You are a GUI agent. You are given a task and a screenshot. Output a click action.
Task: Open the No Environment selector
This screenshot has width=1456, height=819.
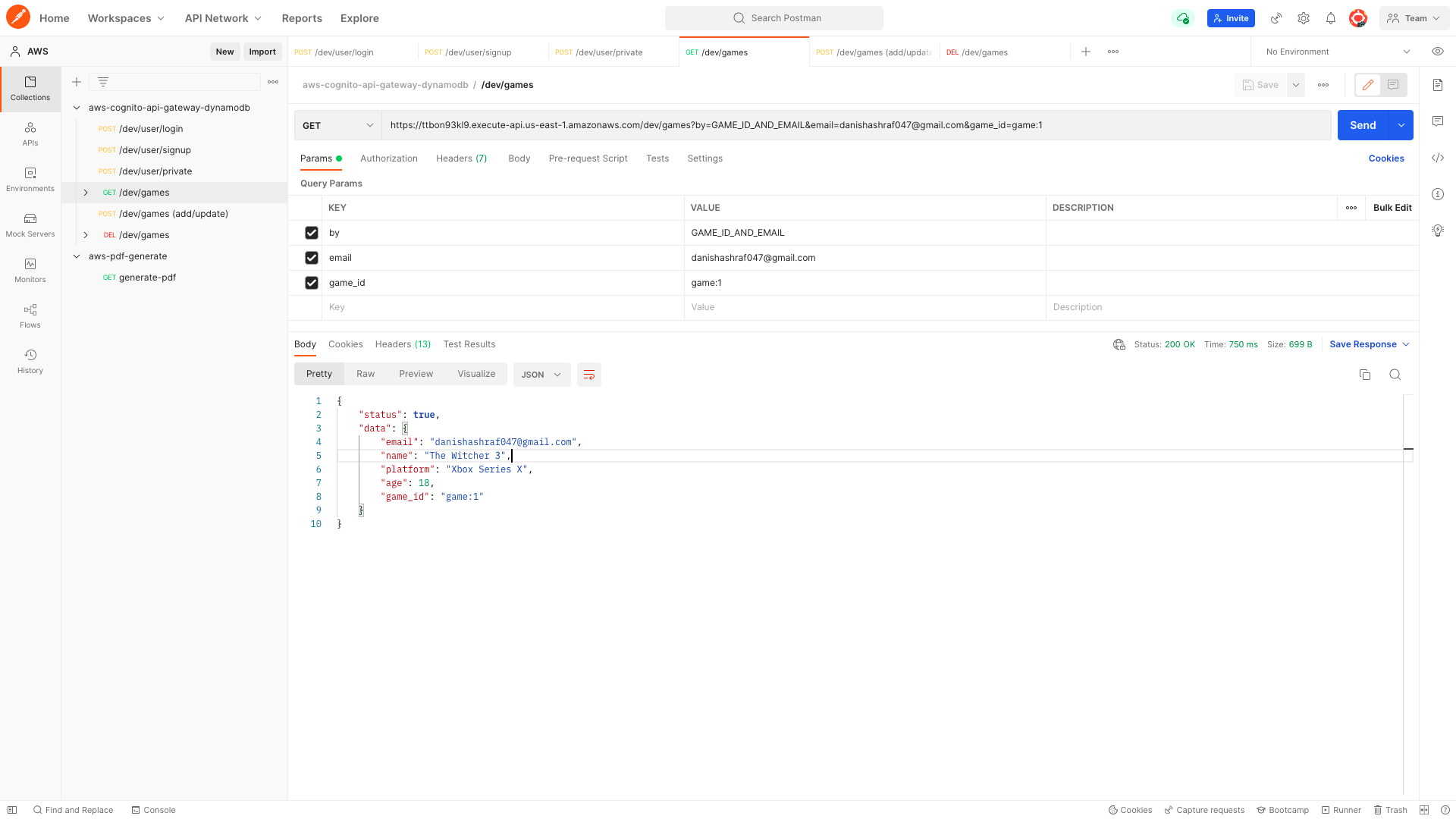1337,52
